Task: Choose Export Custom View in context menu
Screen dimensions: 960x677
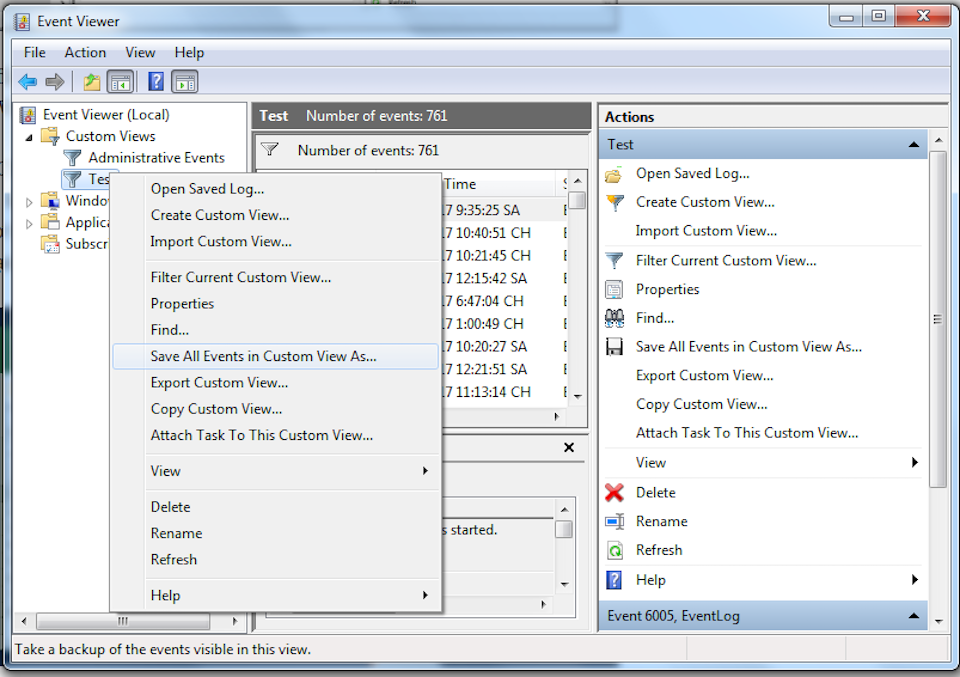Action: click(x=276, y=383)
